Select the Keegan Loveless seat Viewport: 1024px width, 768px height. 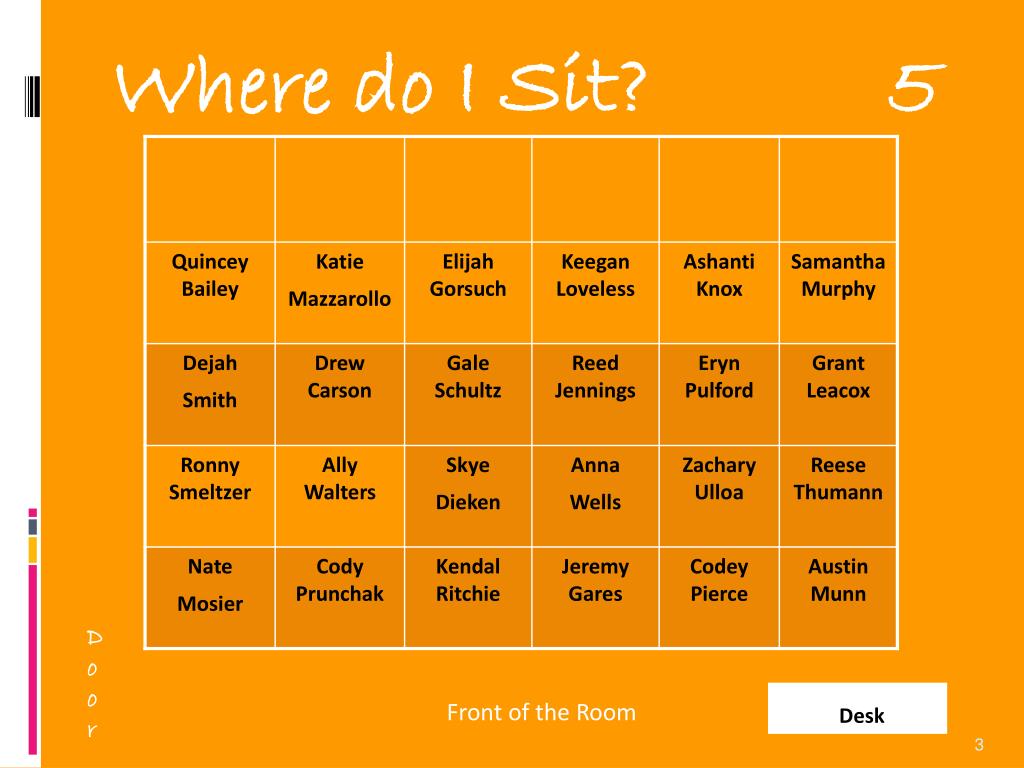[596, 293]
